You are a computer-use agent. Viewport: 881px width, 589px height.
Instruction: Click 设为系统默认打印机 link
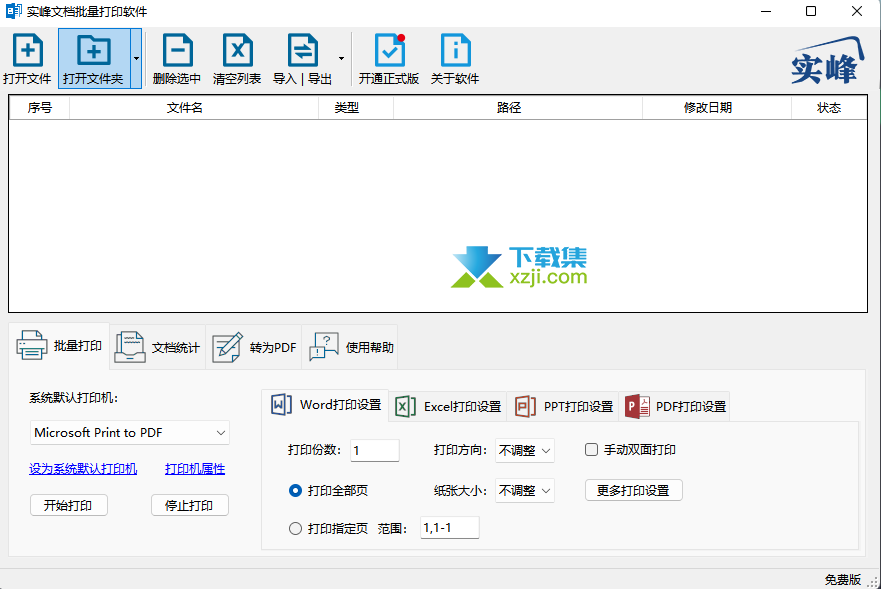pos(83,469)
